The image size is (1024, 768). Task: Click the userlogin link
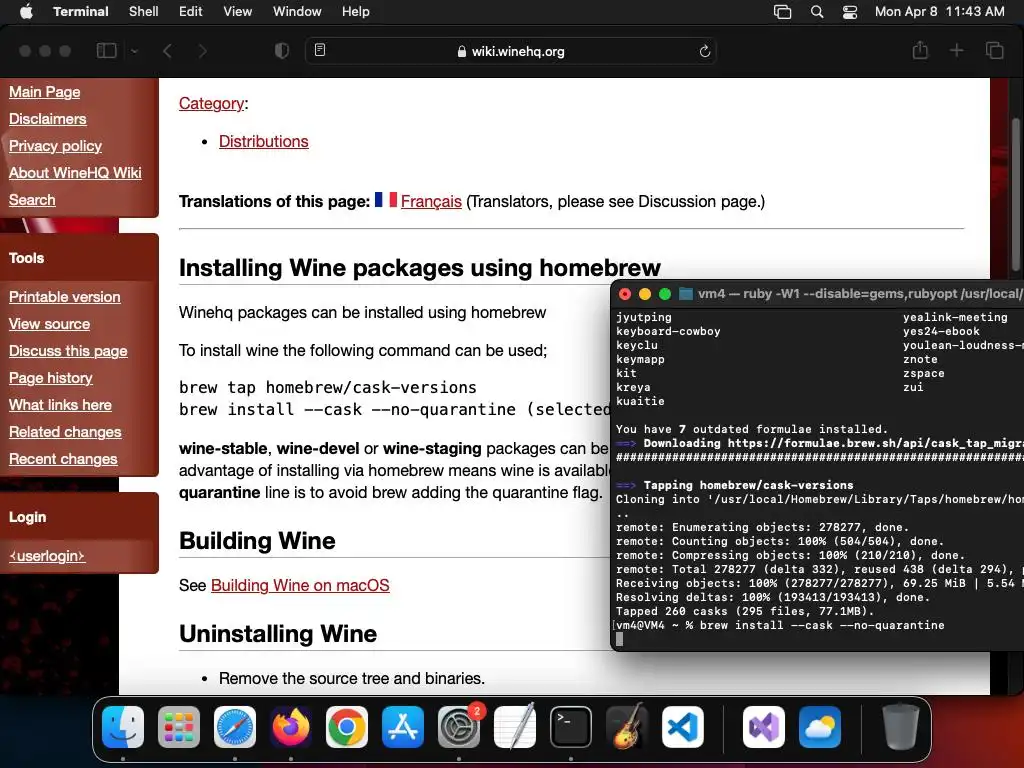point(47,556)
